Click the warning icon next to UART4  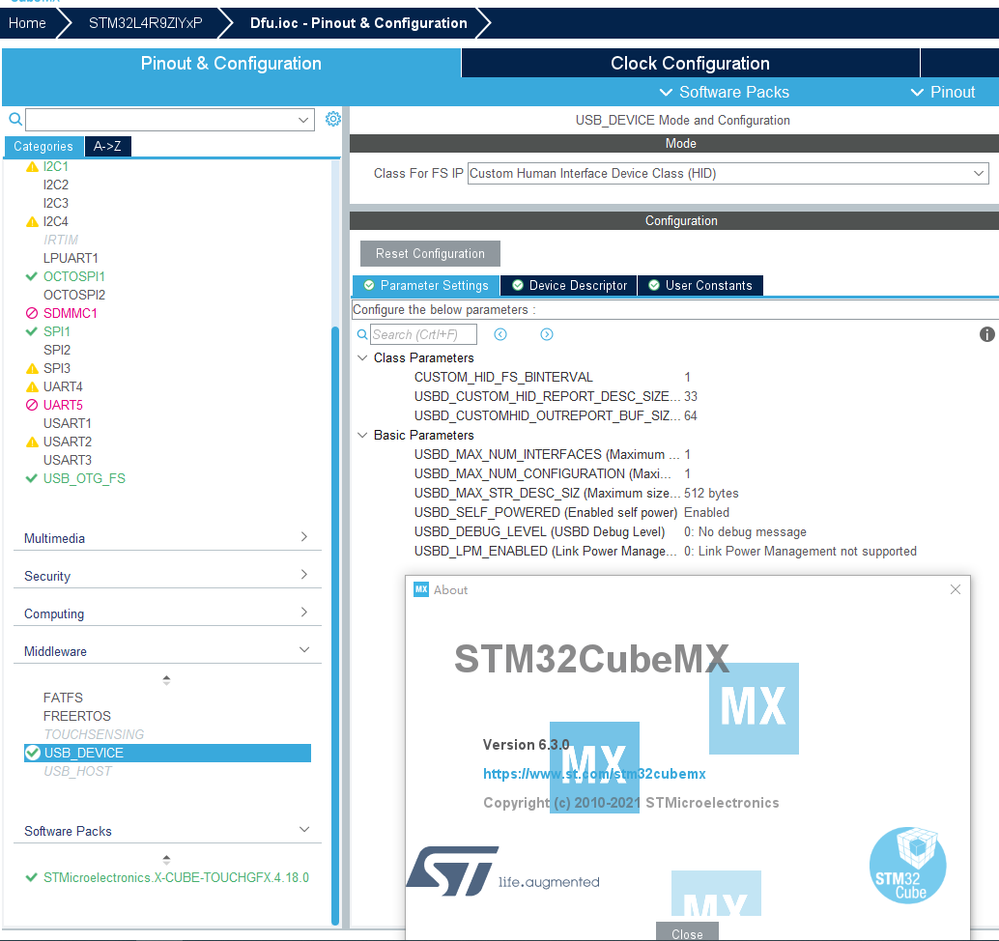32,387
